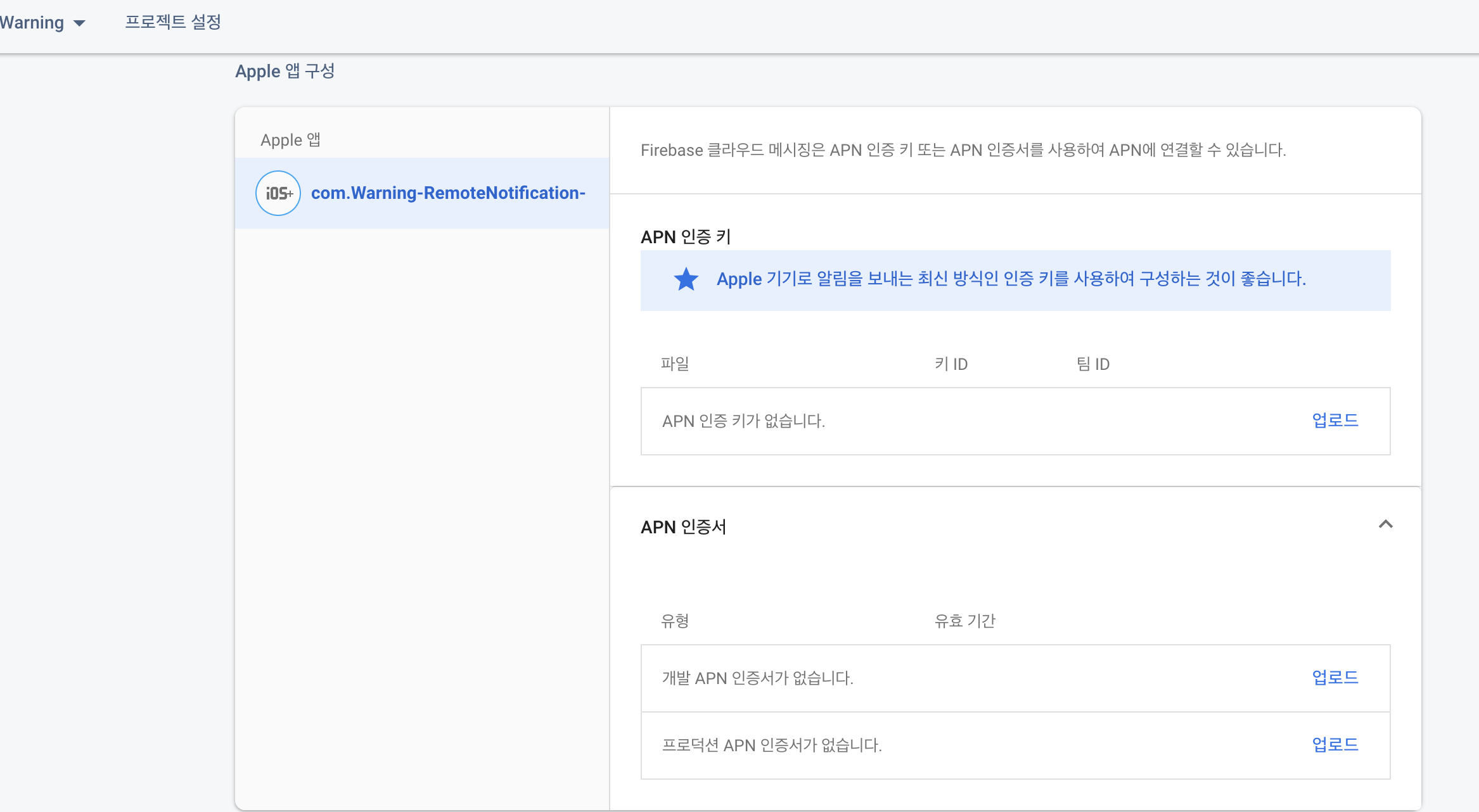Click the 키 ID column header
1479x812 pixels.
(x=951, y=364)
